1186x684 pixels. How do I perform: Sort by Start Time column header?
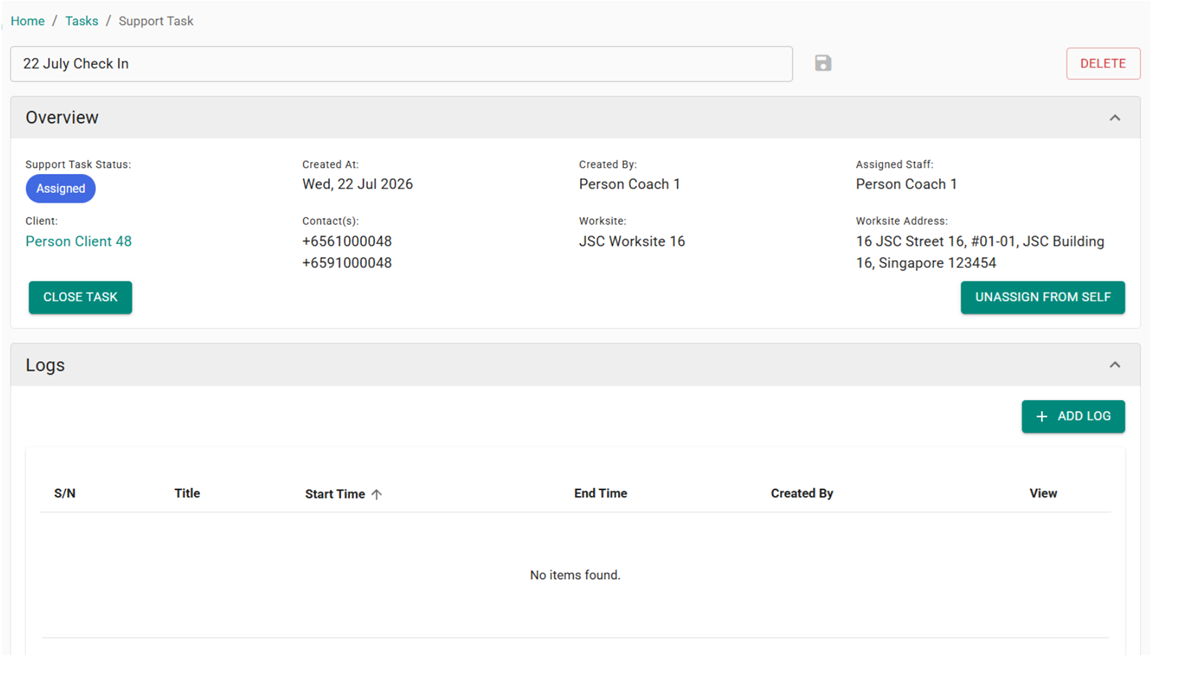(335, 494)
